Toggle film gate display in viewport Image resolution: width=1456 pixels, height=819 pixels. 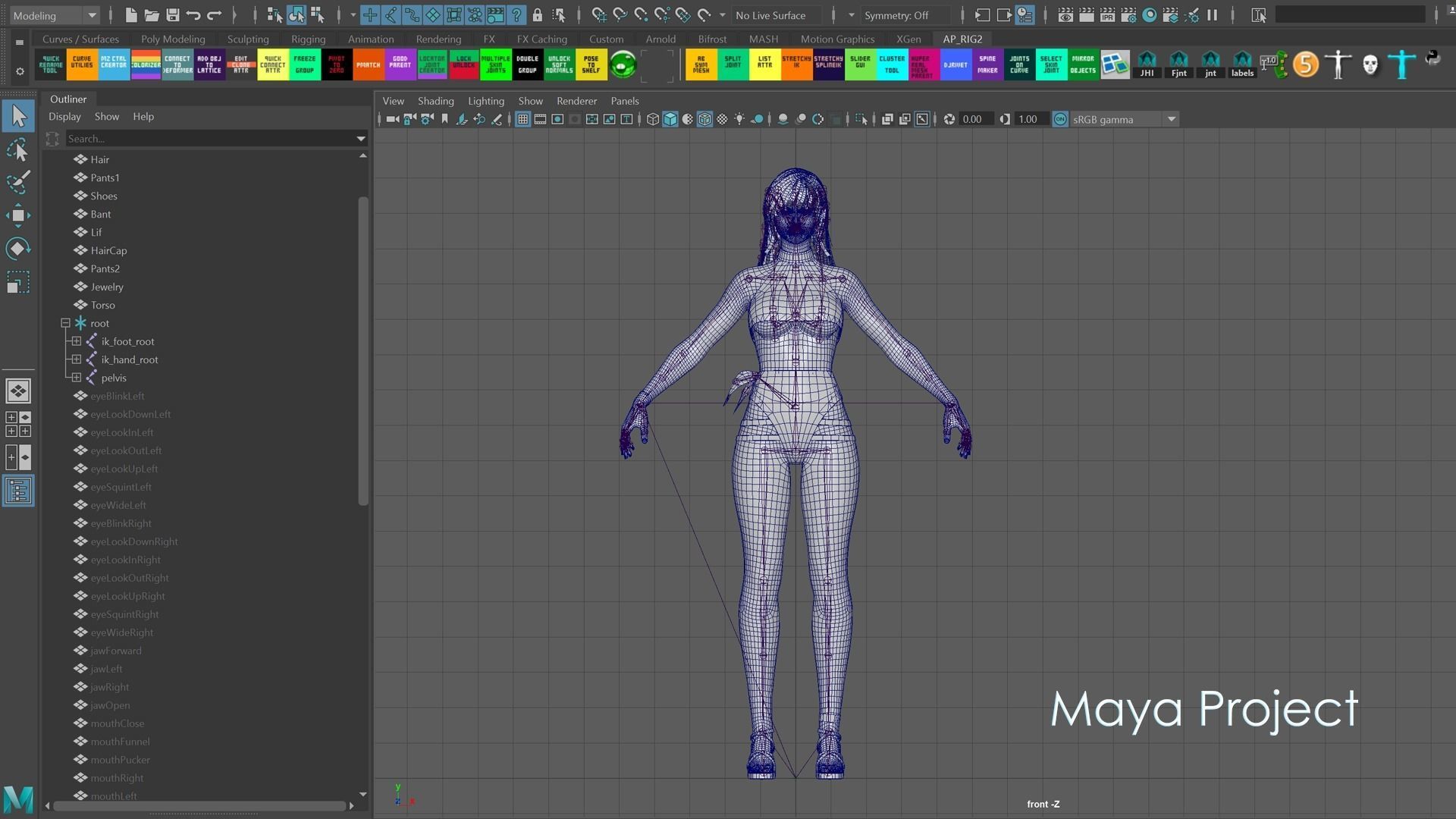(x=540, y=119)
